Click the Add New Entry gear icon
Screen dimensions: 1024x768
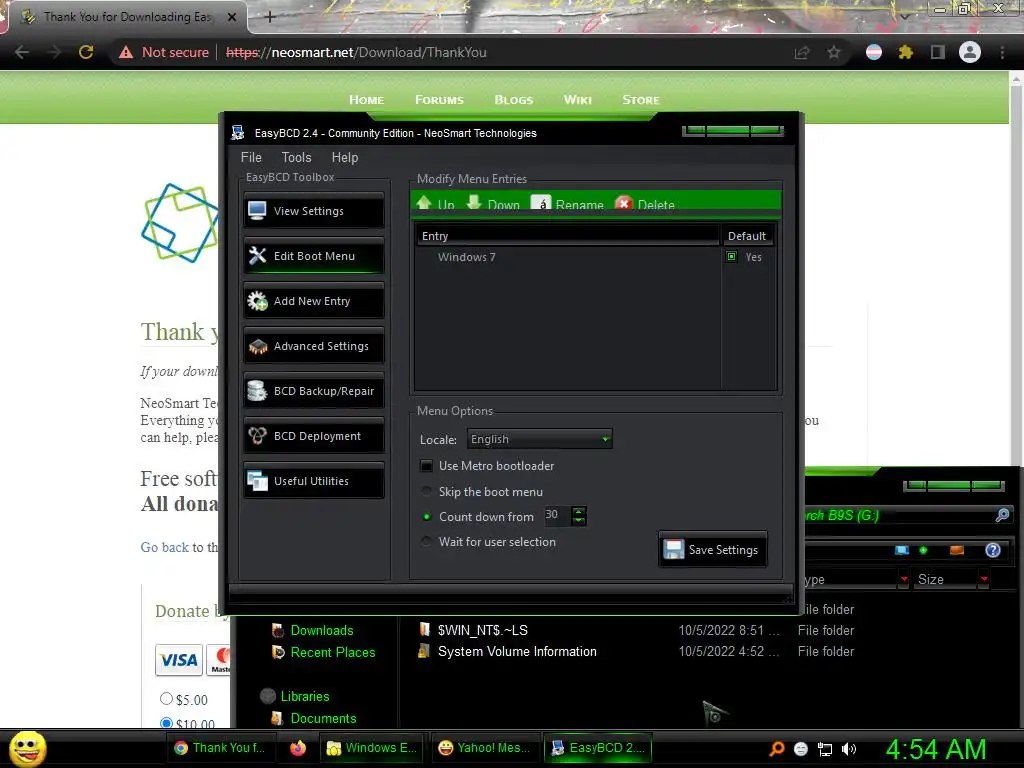click(x=257, y=301)
